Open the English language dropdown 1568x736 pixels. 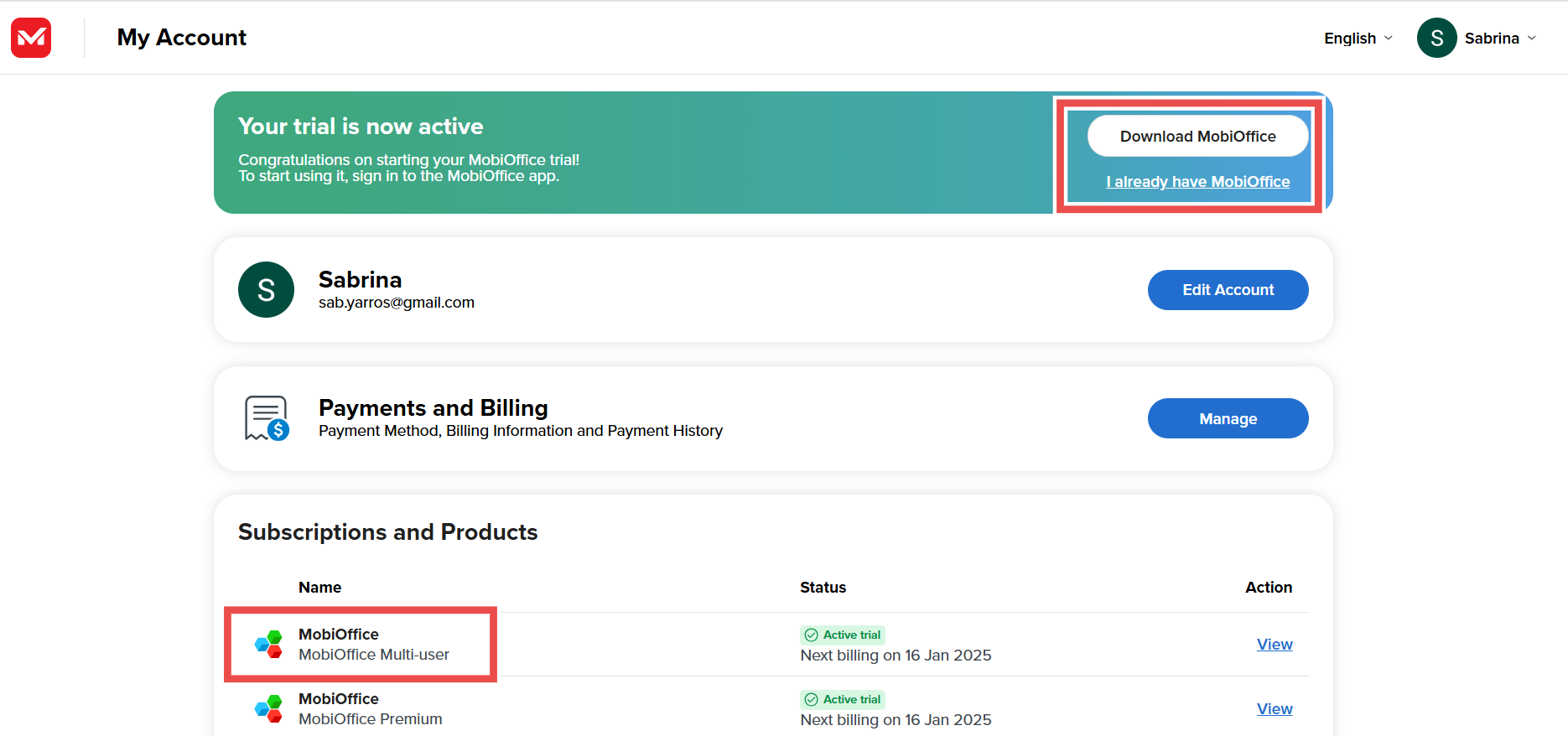click(1350, 39)
